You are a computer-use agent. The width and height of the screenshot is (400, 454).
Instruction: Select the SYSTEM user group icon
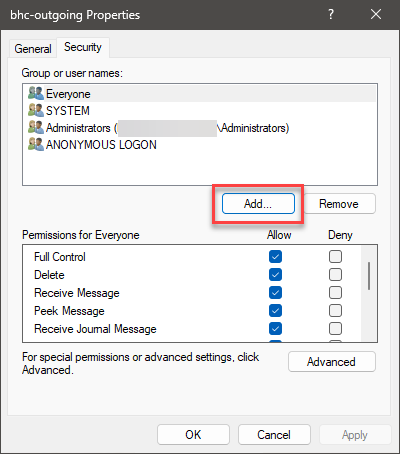click(x=36, y=110)
